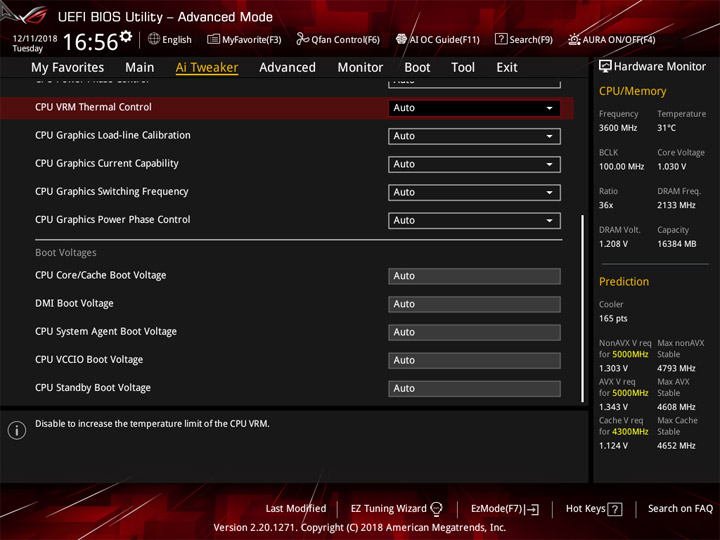This screenshot has height=540, width=720.
Task: Click the MyFavorite(F3) label
Action: coord(252,40)
